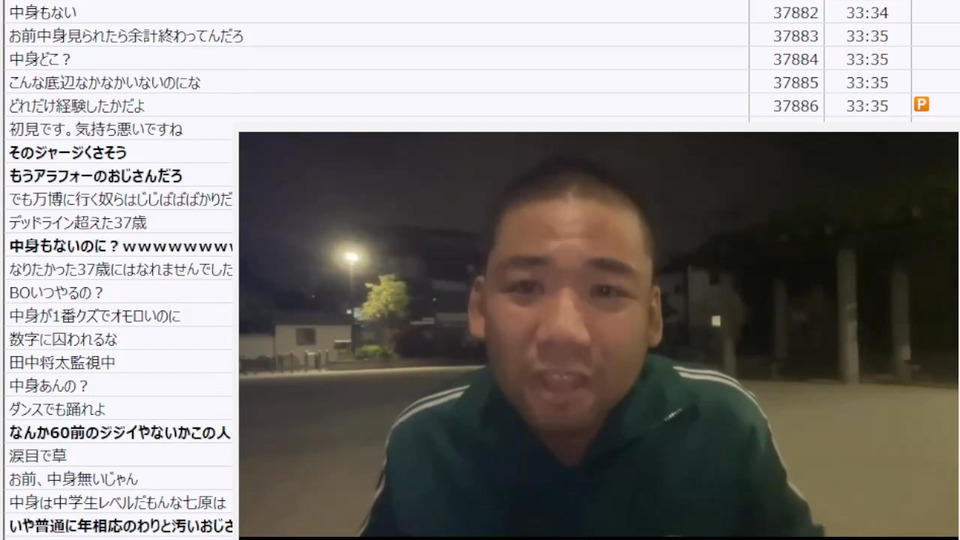Click comment number 37886
Viewport: 960px width, 540px height.
click(x=795, y=106)
